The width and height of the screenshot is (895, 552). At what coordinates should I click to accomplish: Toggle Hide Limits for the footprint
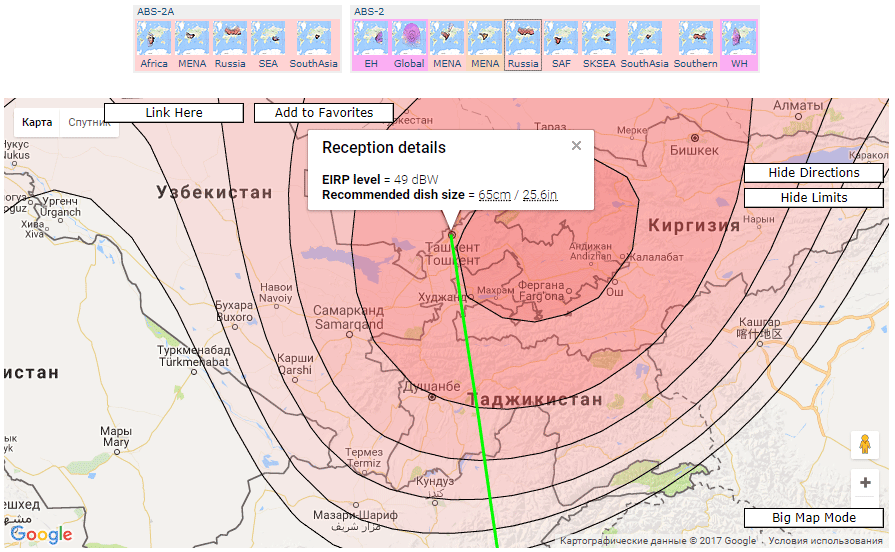[x=813, y=198]
